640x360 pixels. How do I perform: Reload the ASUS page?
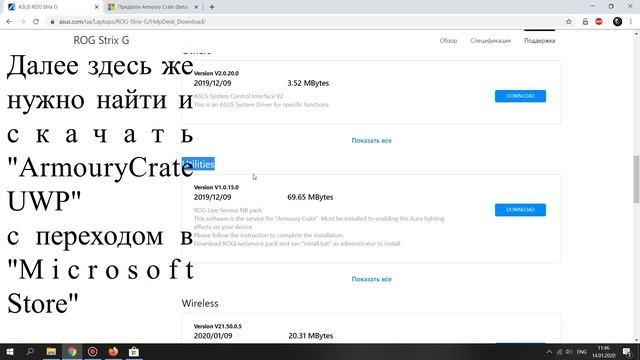pos(36,22)
